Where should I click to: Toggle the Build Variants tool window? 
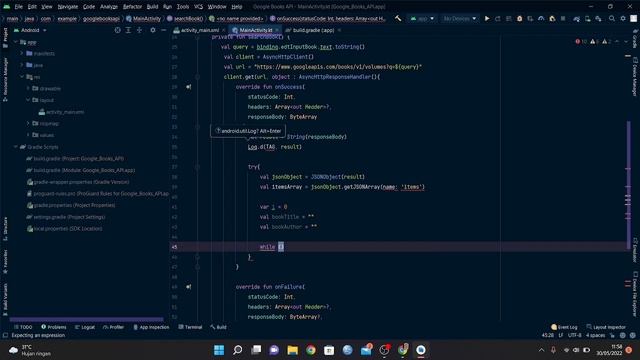(5, 299)
